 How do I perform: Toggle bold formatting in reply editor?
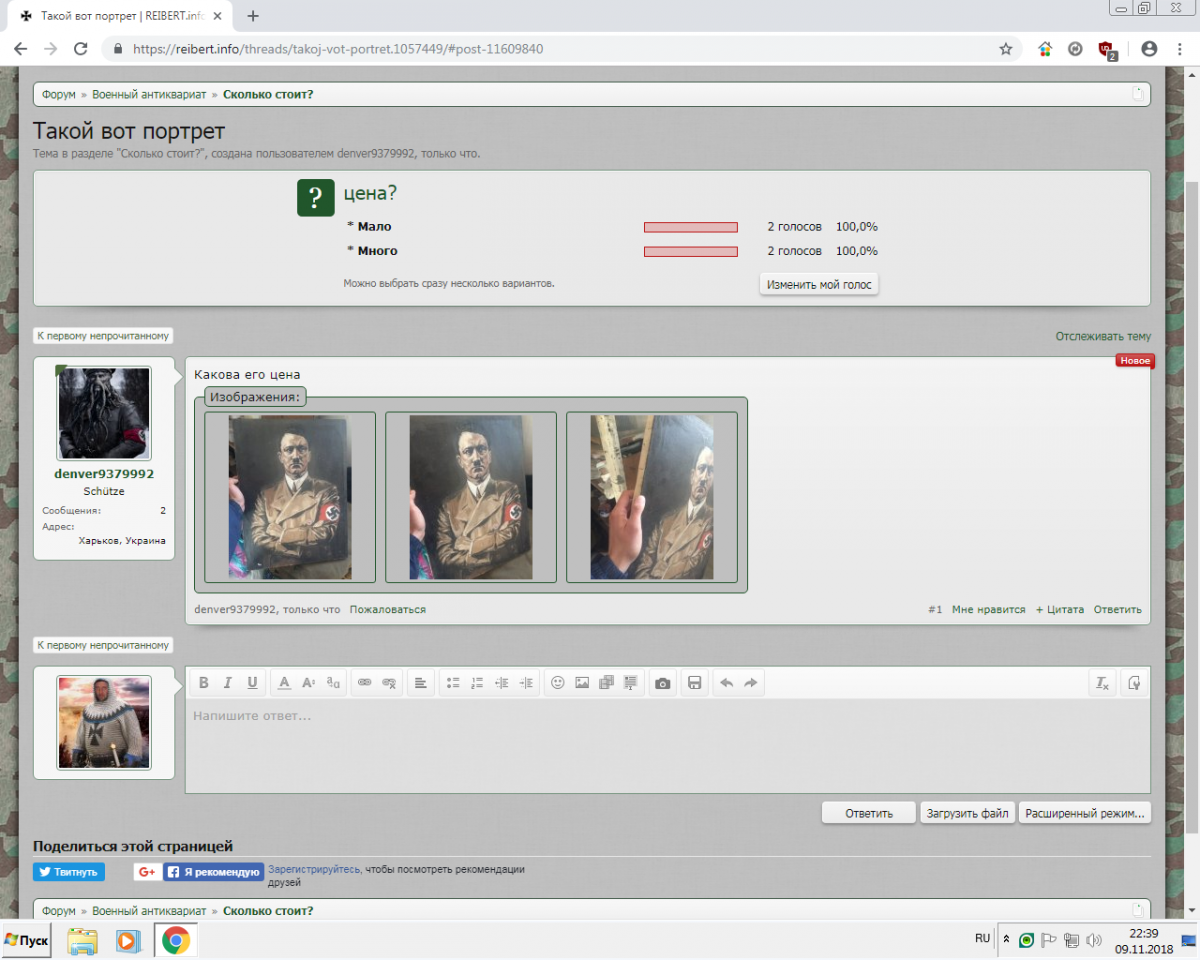click(x=204, y=683)
